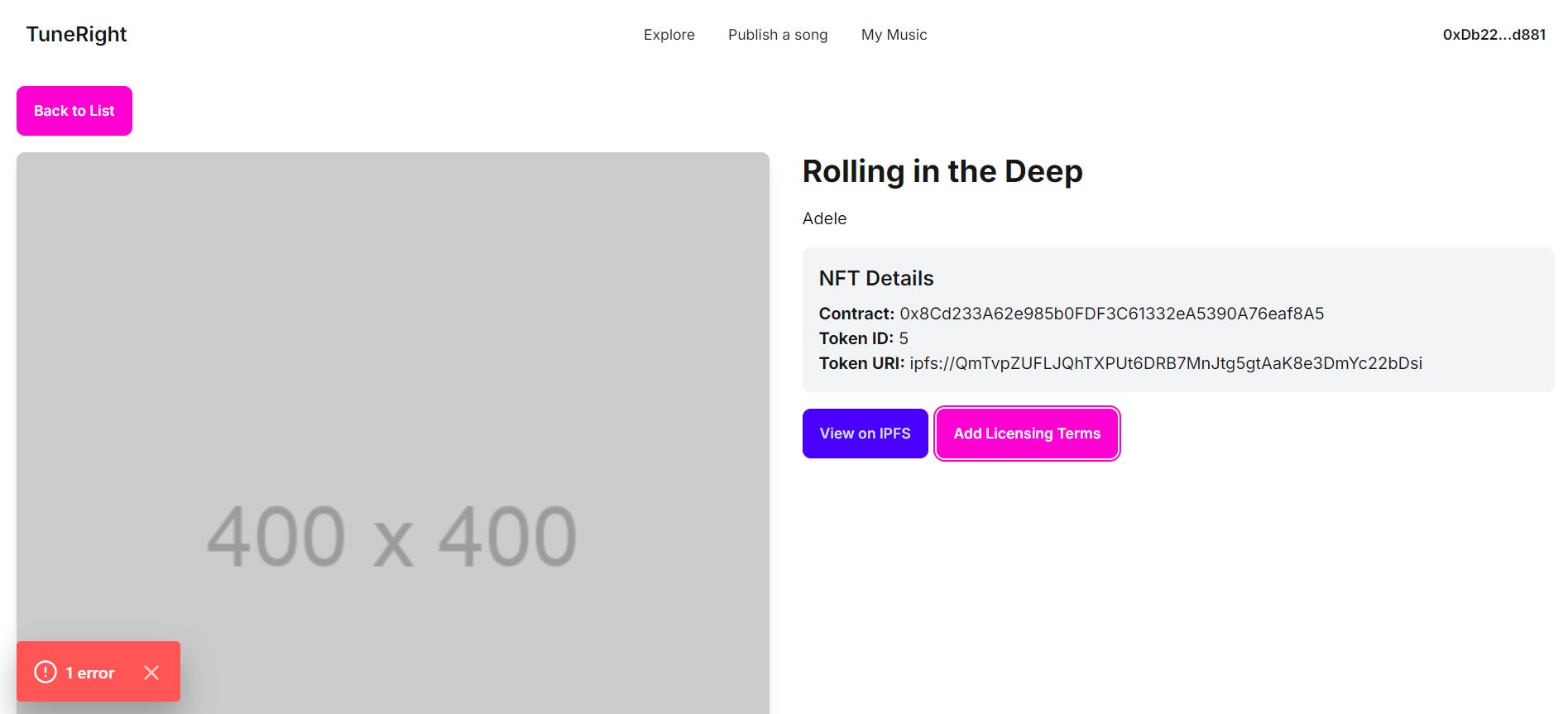Click the TuneRight logo

click(x=76, y=34)
